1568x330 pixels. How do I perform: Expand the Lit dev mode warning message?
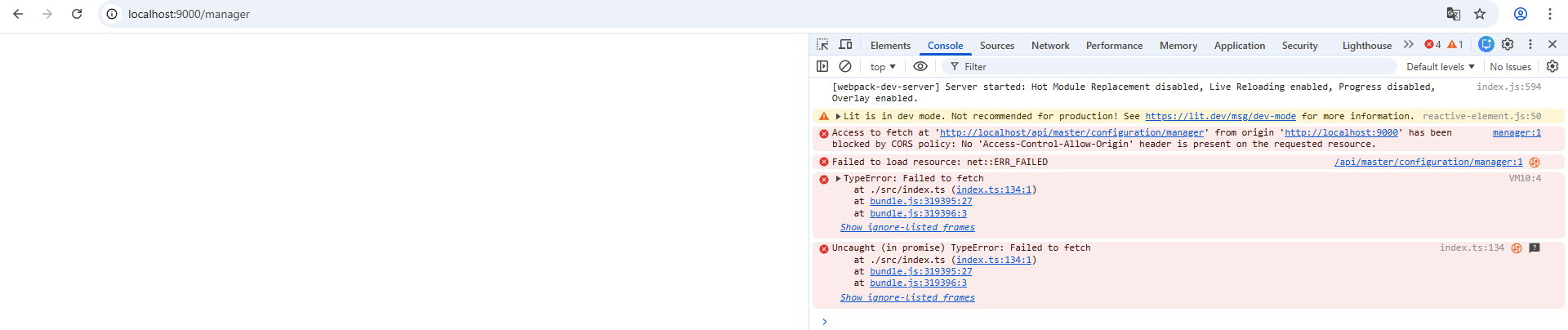tap(838, 117)
